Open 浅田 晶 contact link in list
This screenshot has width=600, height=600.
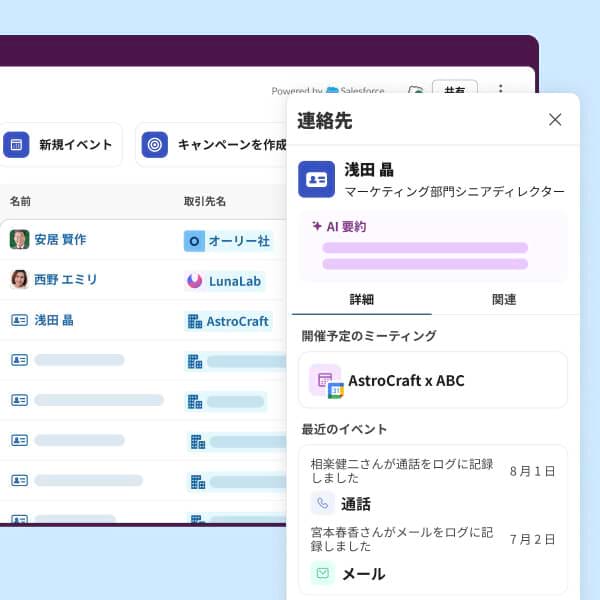[54, 320]
